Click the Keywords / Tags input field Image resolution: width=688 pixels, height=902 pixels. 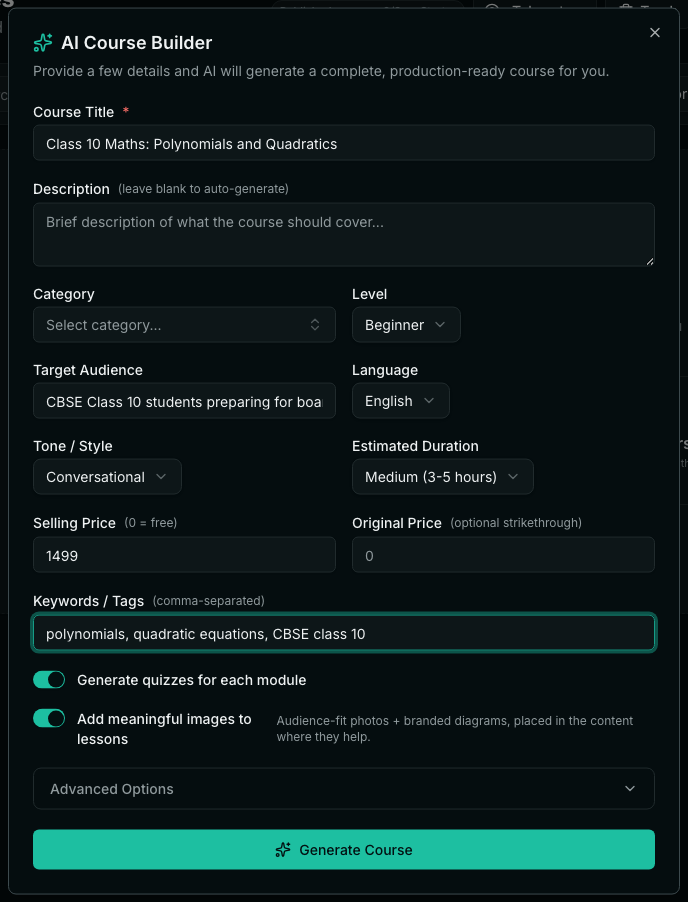[344, 633]
